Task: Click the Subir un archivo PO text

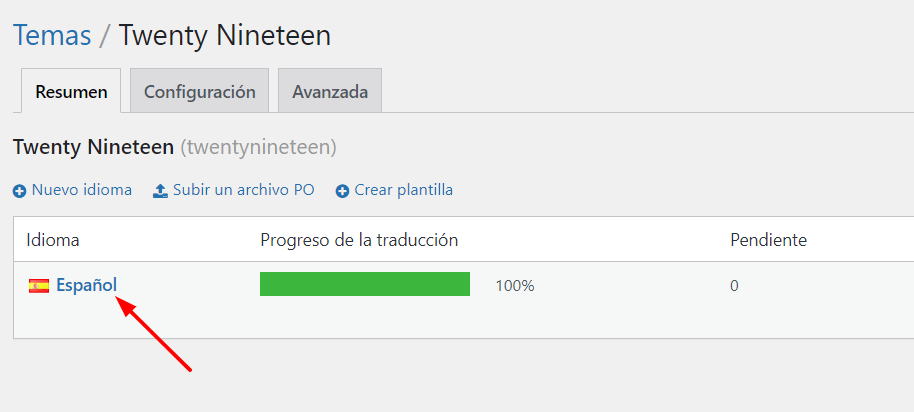Action: [x=244, y=190]
